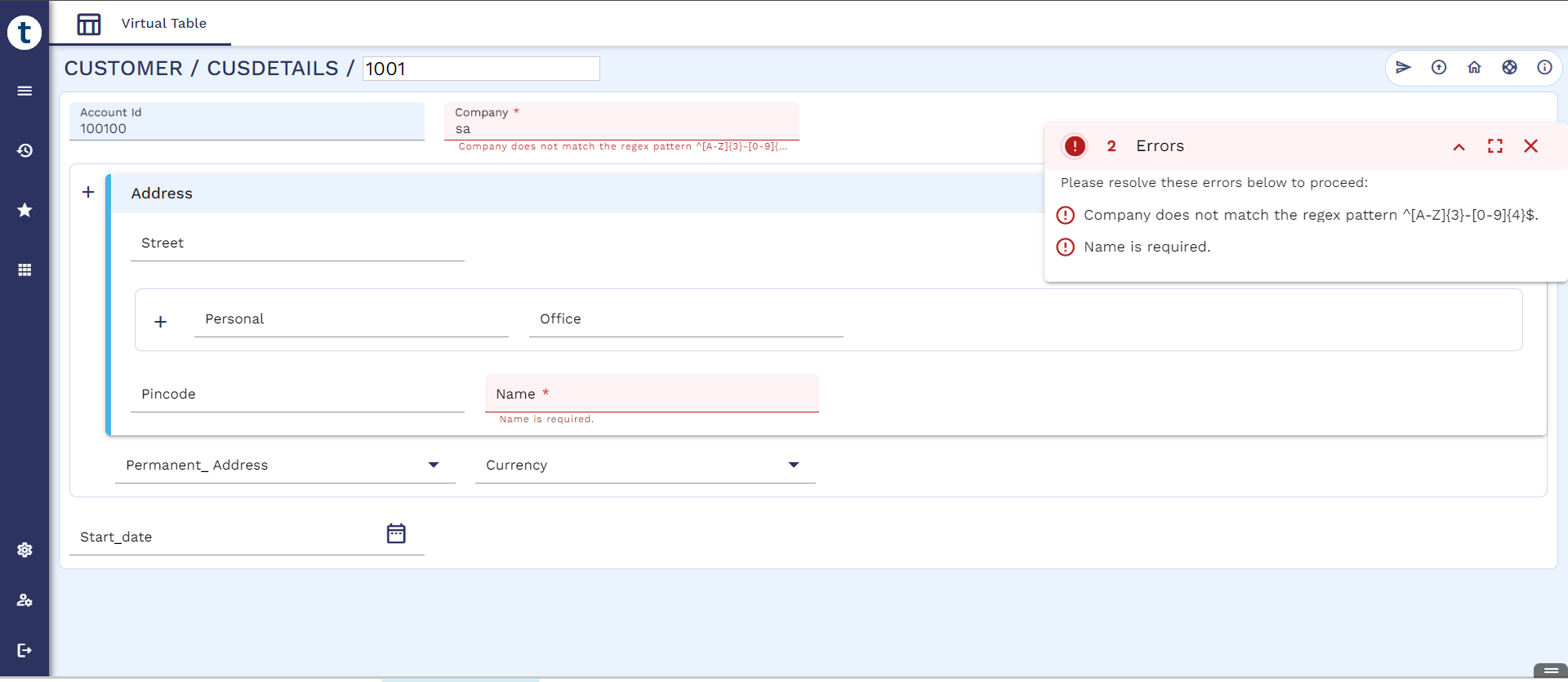Maximize the Errors panel to fullscreen
Screen dimensions: 1568x682
(x=1494, y=146)
